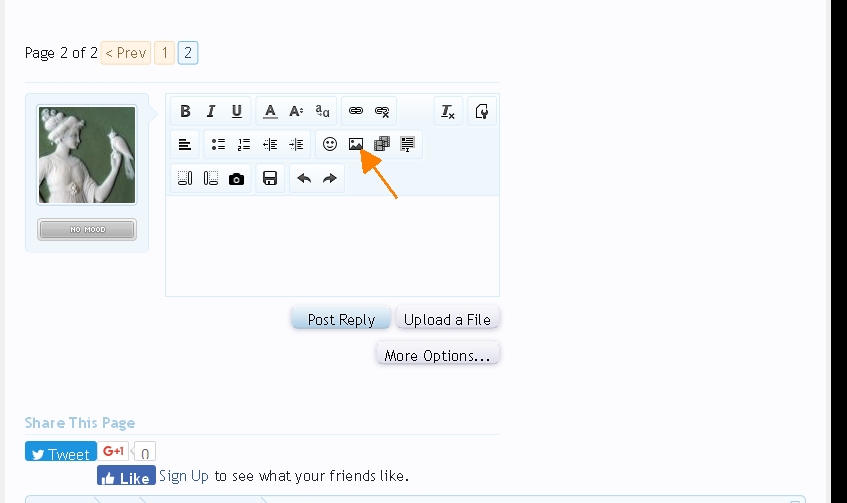847x503 pixels.
Task: Click the remove formatting icon
Action: coord(448,111)
